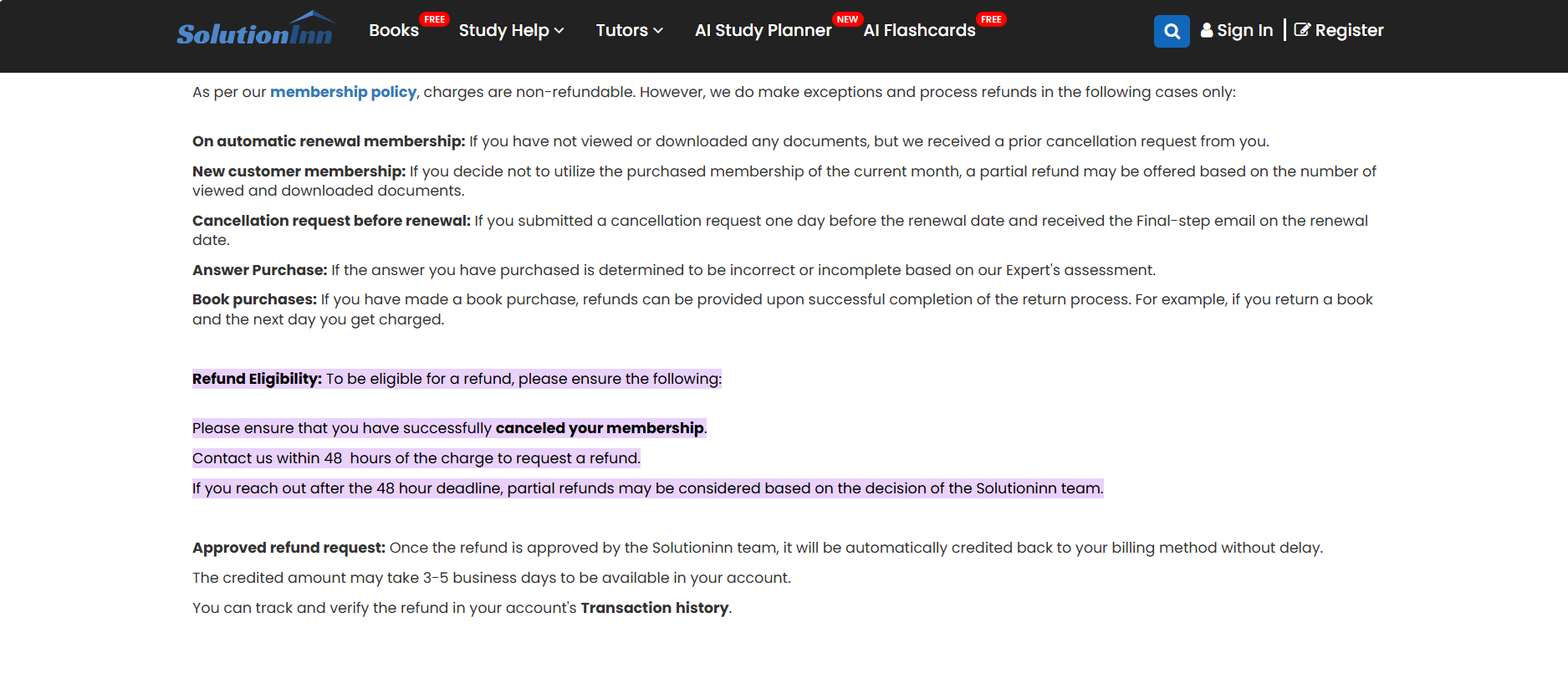
Task: Select the Study Help menu label
Action: coord(503,31)
